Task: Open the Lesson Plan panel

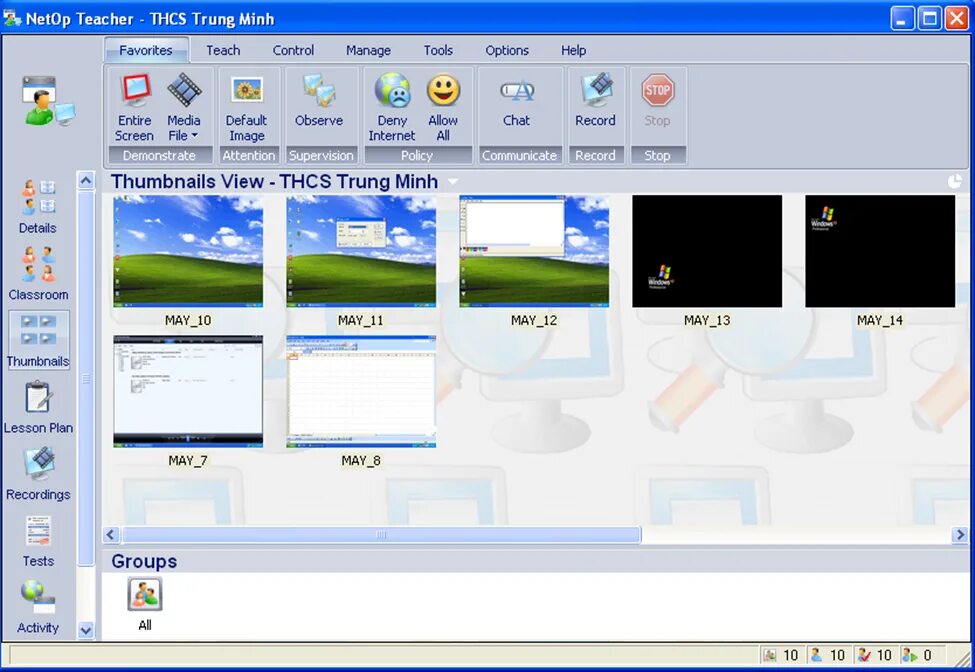Action: pos(38,408)
